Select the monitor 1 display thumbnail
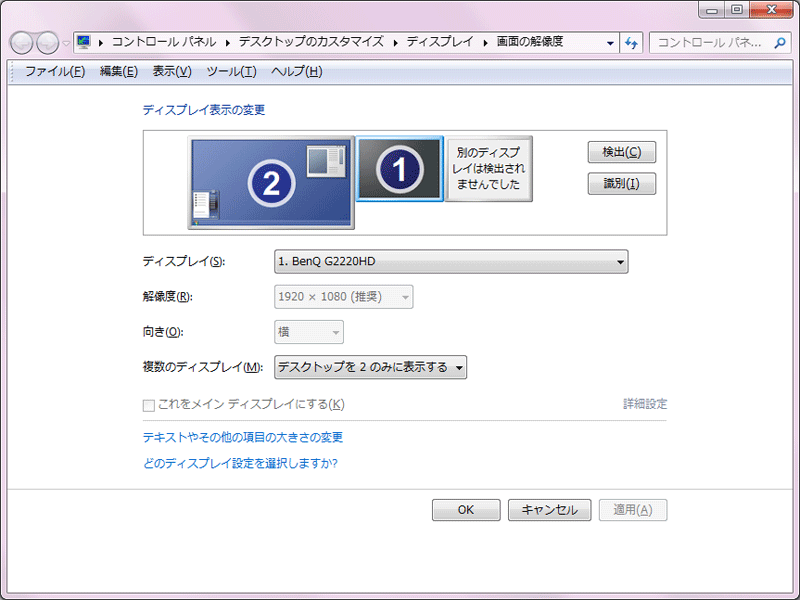The height and width of the screenshot is (600, 800). click(x=399, y=170)
